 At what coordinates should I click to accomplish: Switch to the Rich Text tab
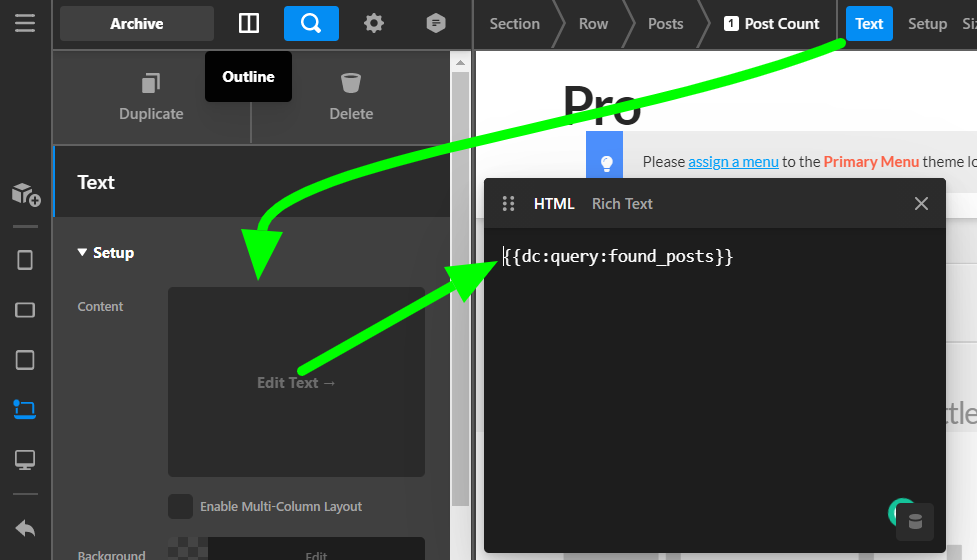pos(622,204)
